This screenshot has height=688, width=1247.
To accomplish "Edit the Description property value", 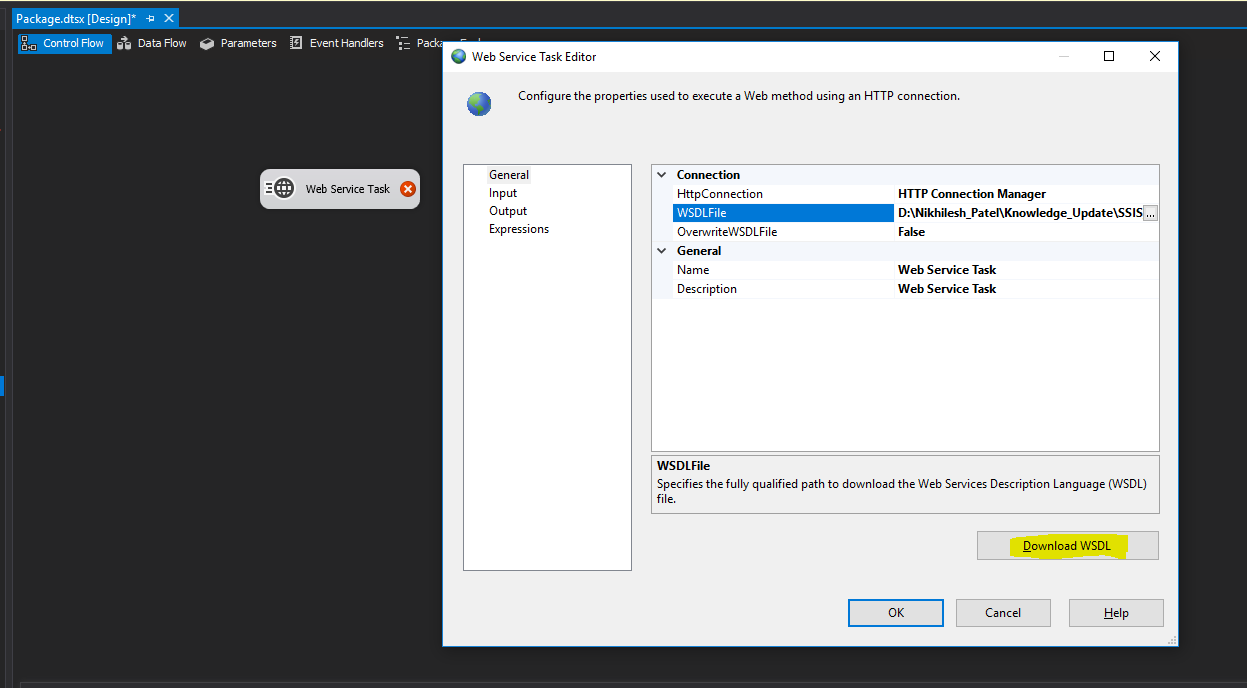I will 1025,289.
